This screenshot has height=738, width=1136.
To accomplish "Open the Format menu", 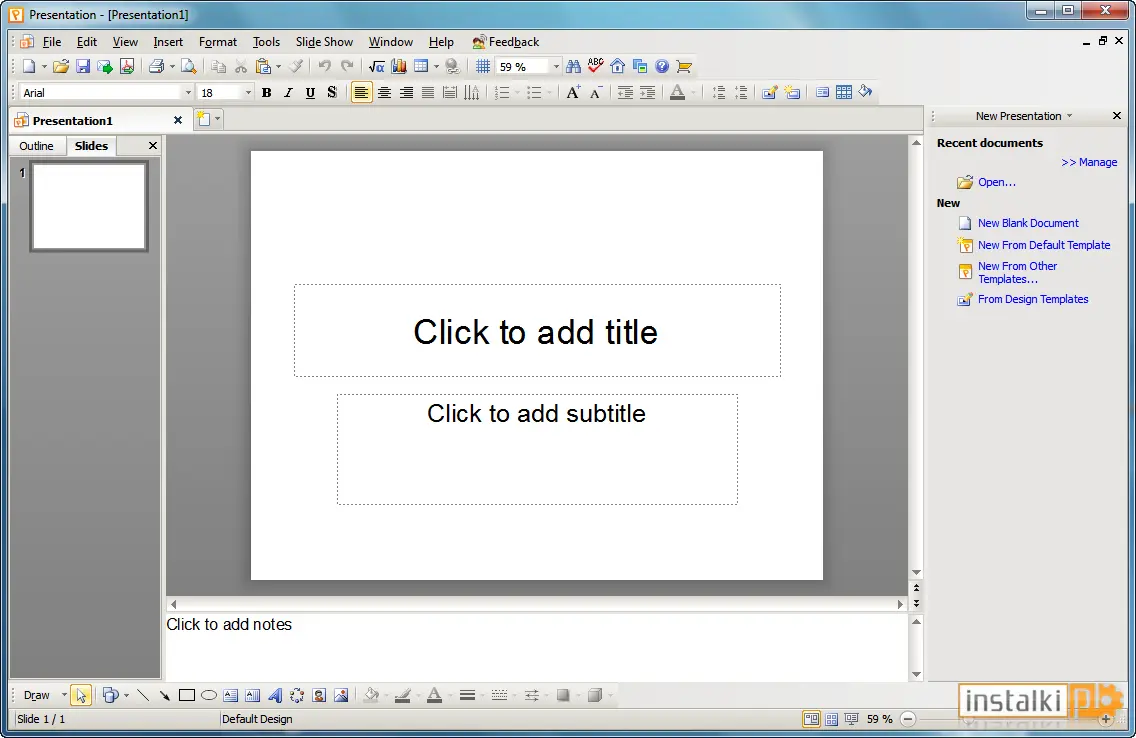I will (218, 42).
